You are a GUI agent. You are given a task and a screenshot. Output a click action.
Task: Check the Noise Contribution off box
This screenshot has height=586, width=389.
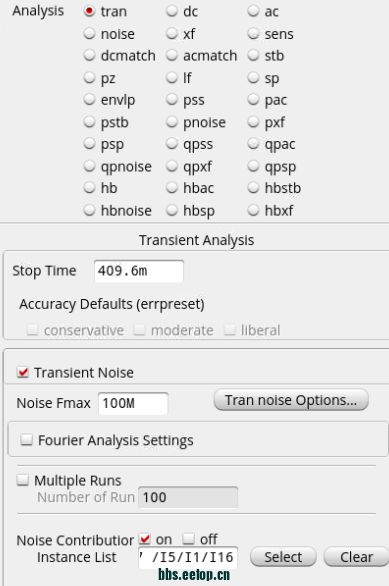[189, 539]
